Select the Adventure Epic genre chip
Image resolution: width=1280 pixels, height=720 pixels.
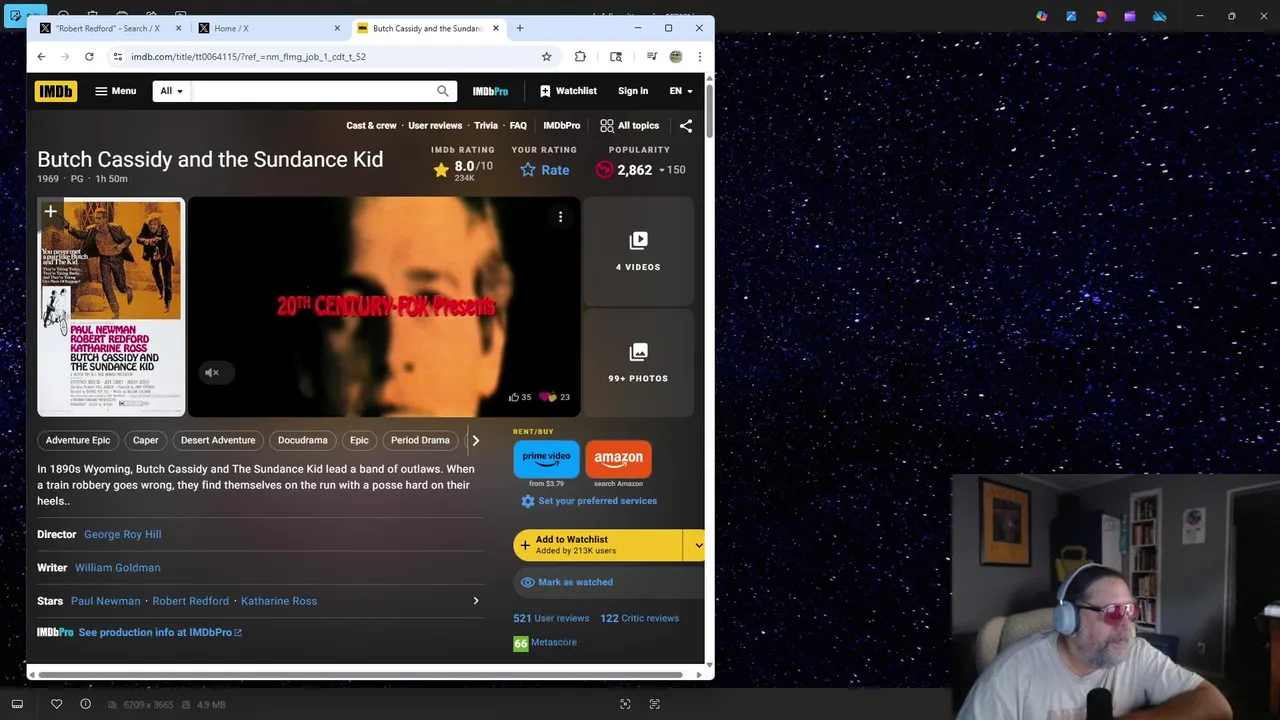pos(78,440)
